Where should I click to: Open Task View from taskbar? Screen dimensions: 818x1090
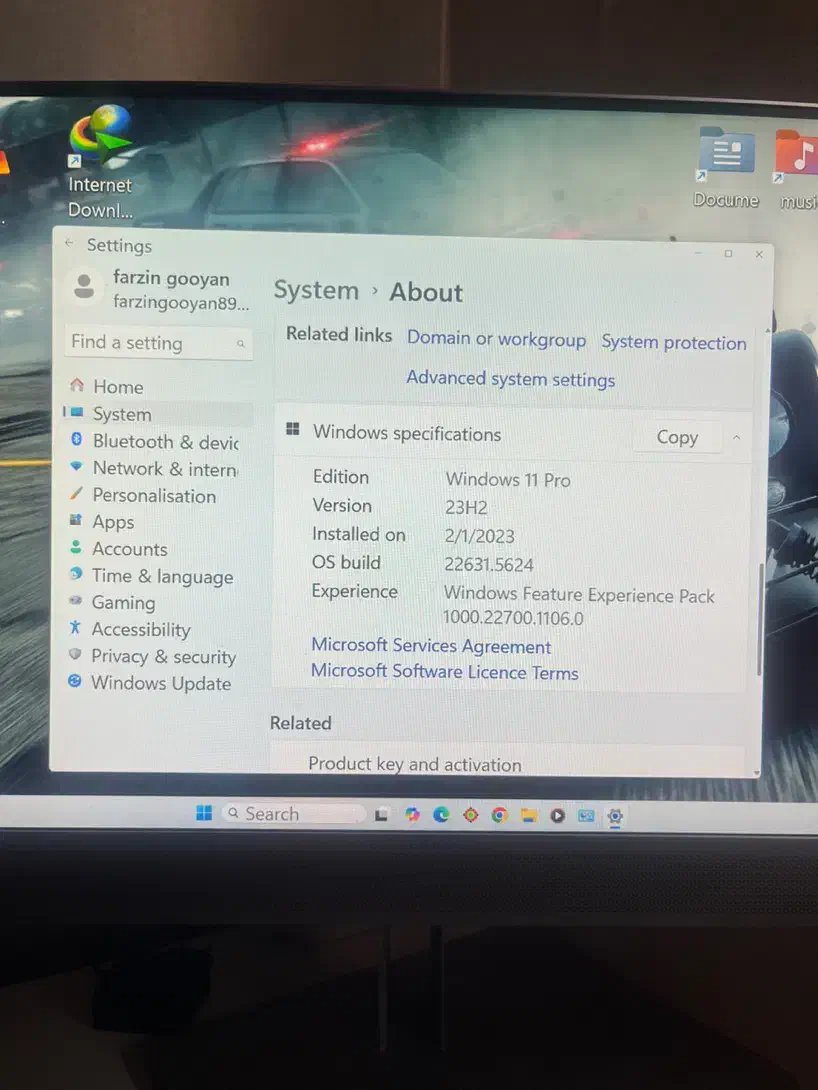coord(381,815)
